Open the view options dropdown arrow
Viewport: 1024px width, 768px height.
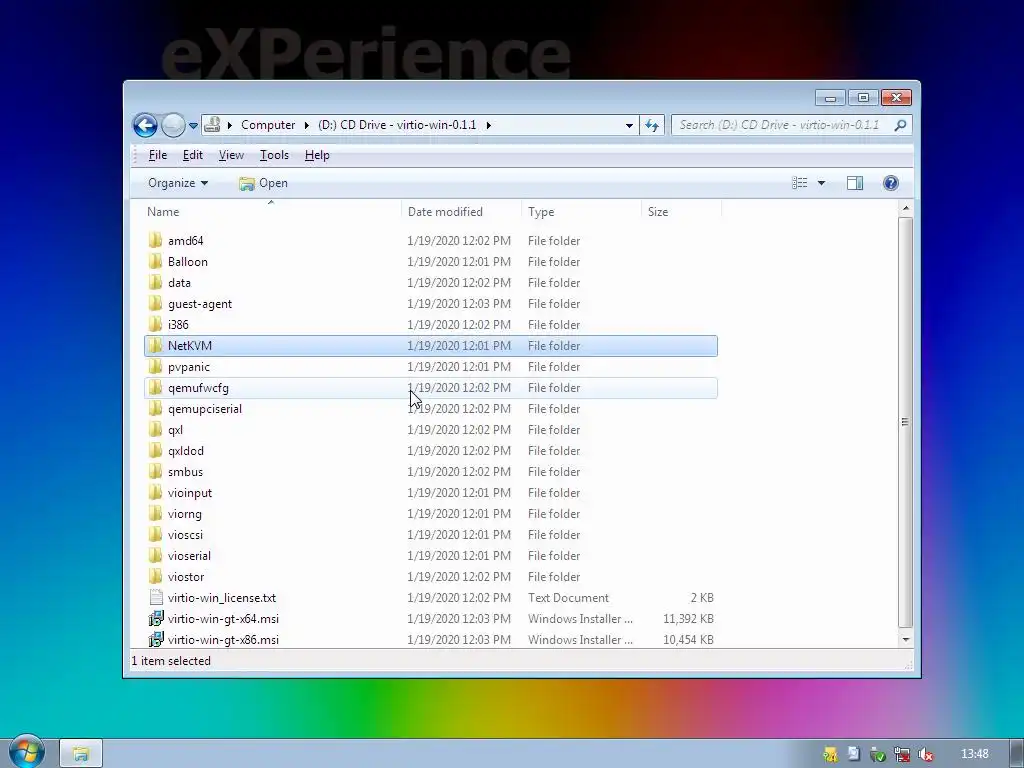[821, 183]
